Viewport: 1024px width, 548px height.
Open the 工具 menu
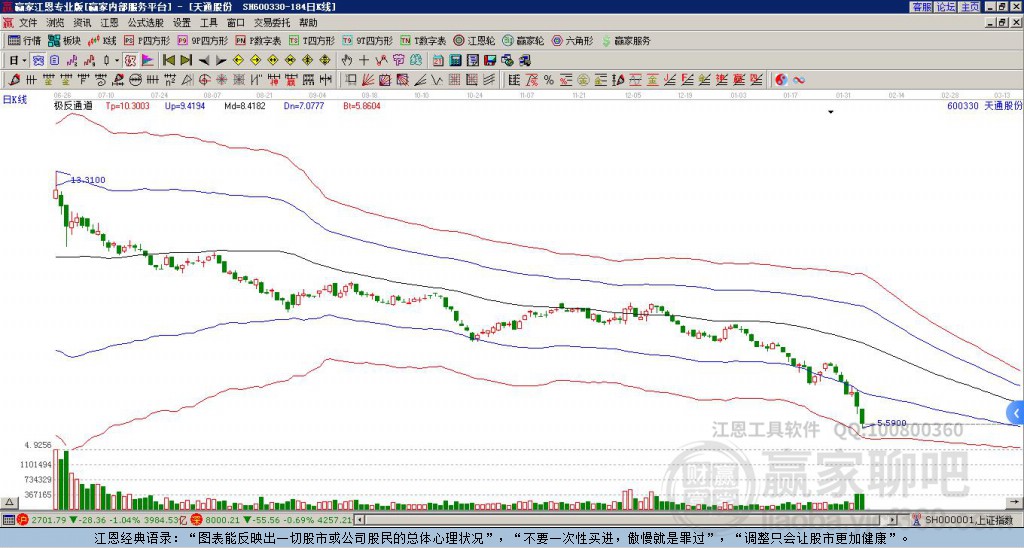tap(208, 23)
